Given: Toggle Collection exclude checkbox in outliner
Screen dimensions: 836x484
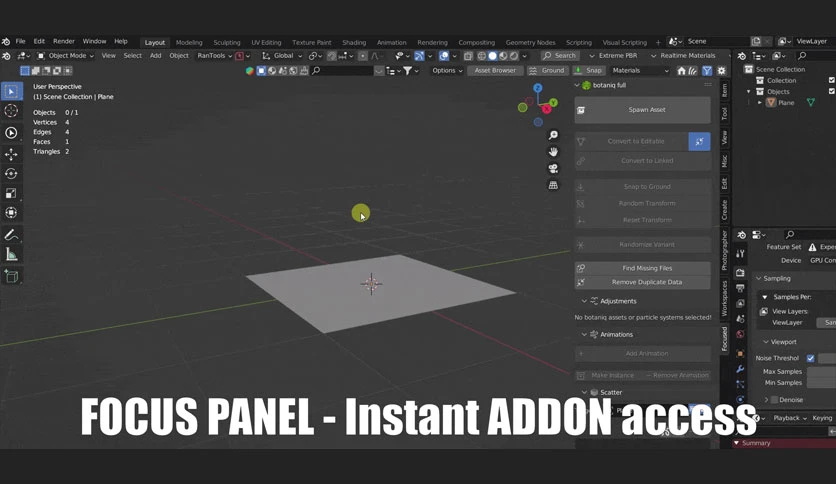Looking at the screenshot, I should click(x=832, y=80).
